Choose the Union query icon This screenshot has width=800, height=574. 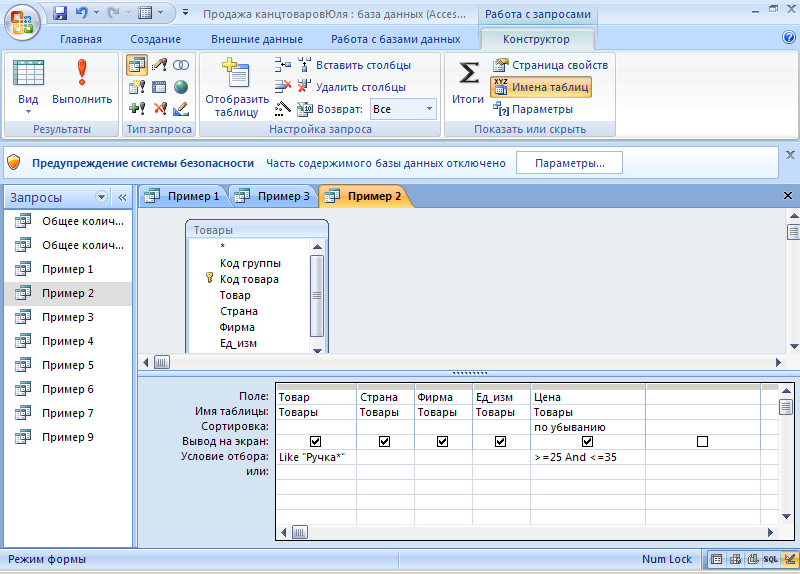point(181,65)
